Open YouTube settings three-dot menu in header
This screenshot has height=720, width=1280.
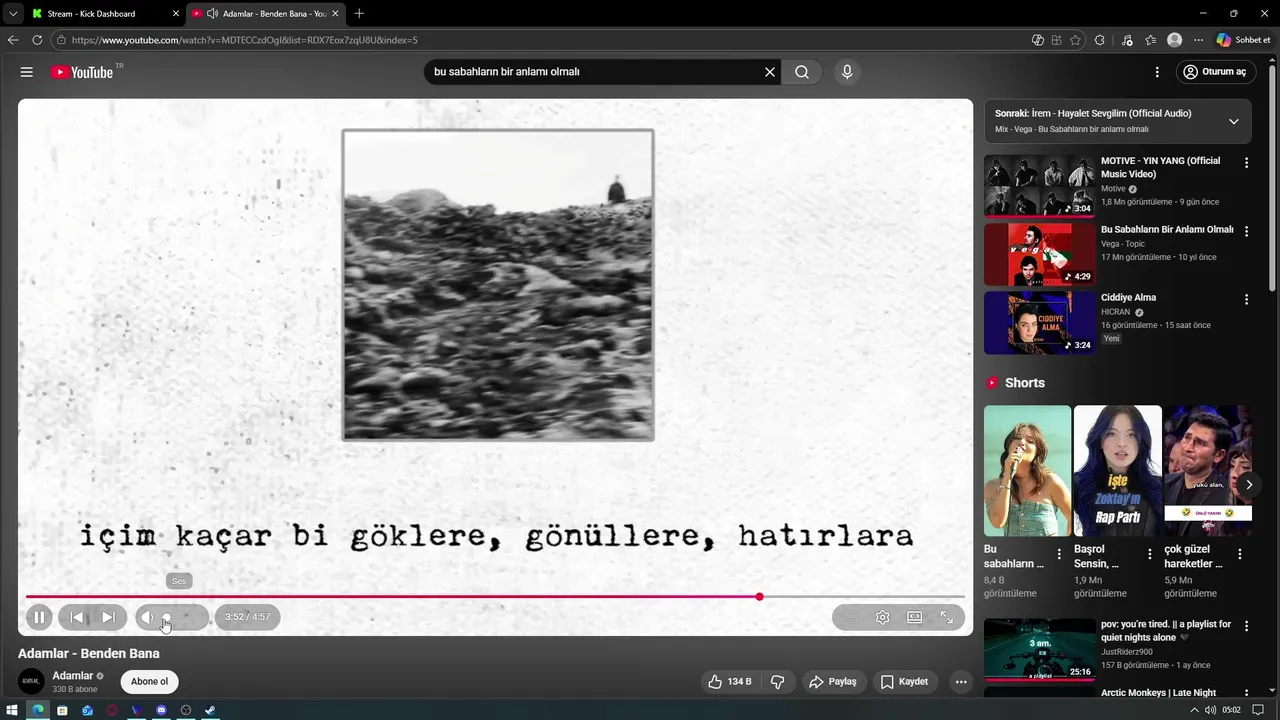tap(1157, 72)
